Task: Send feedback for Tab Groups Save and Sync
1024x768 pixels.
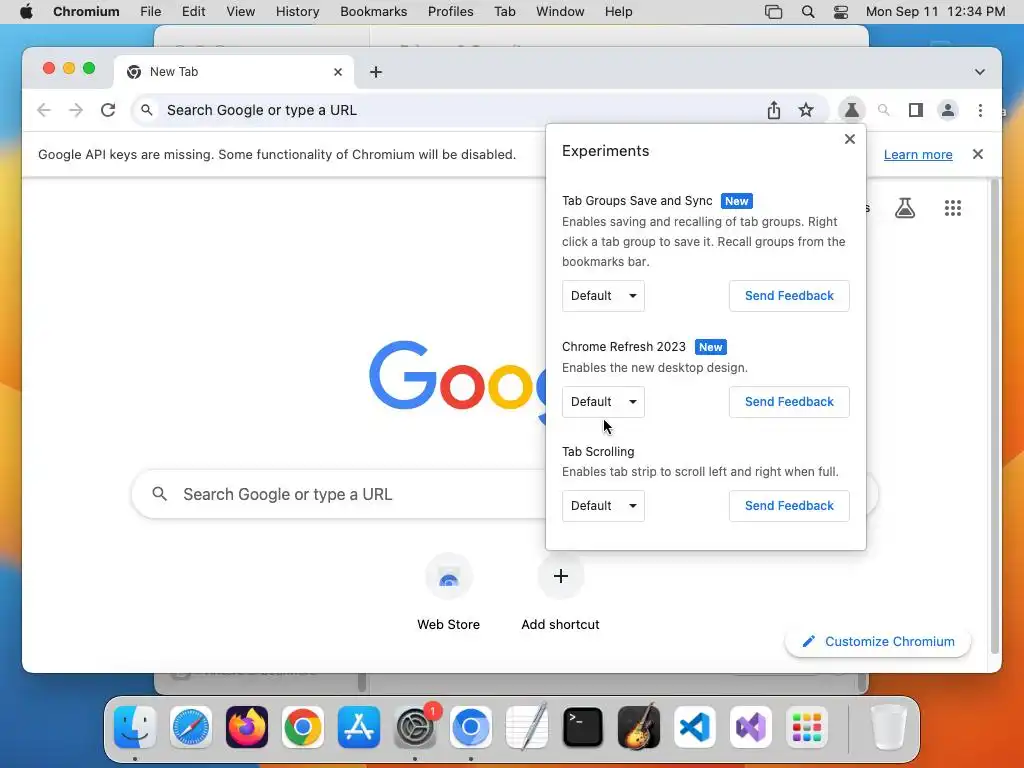Action: click(789, 296)
